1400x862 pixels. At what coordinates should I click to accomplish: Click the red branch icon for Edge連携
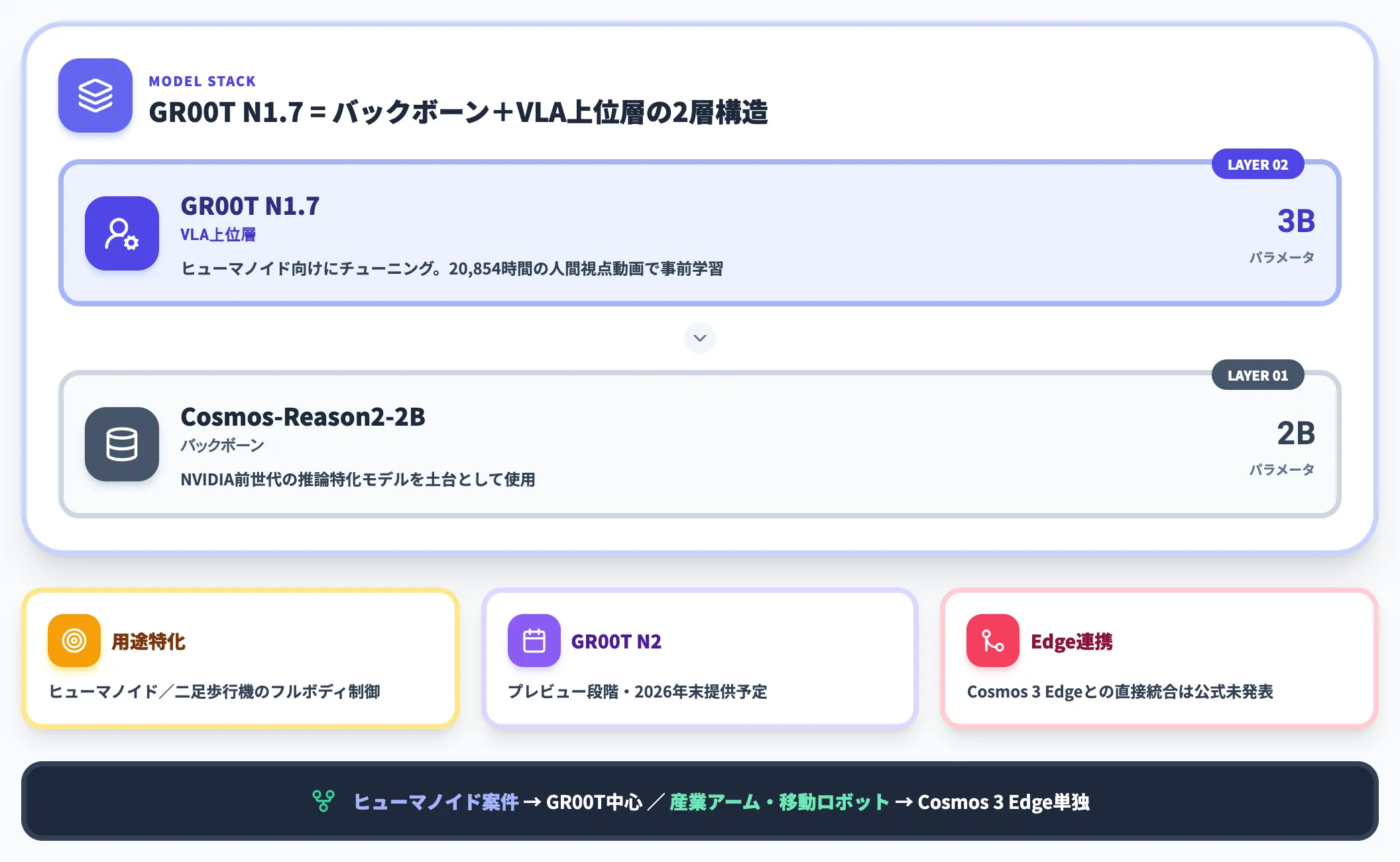coord(993,641)
